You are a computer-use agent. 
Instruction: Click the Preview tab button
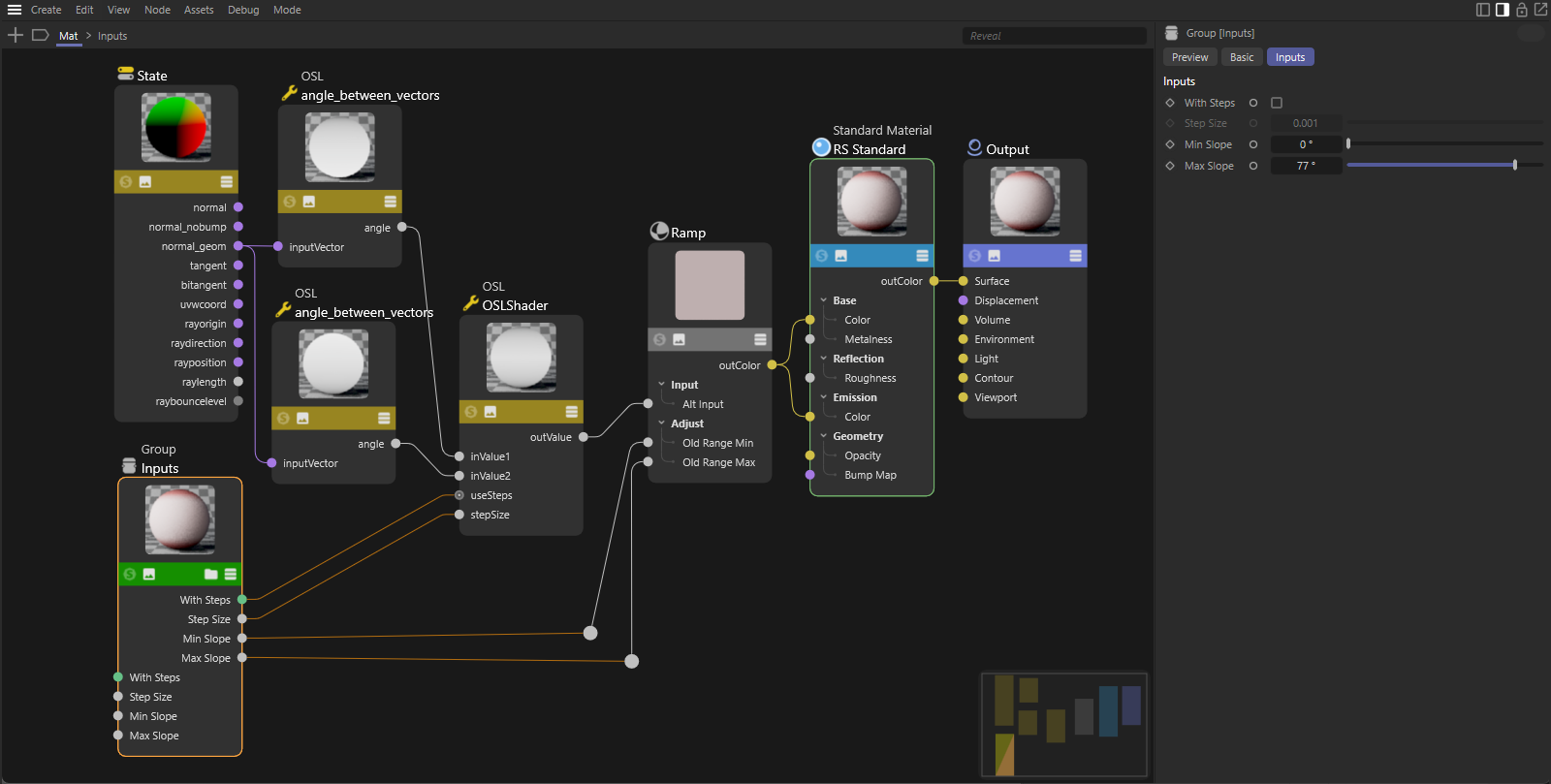pos(1189,57)
